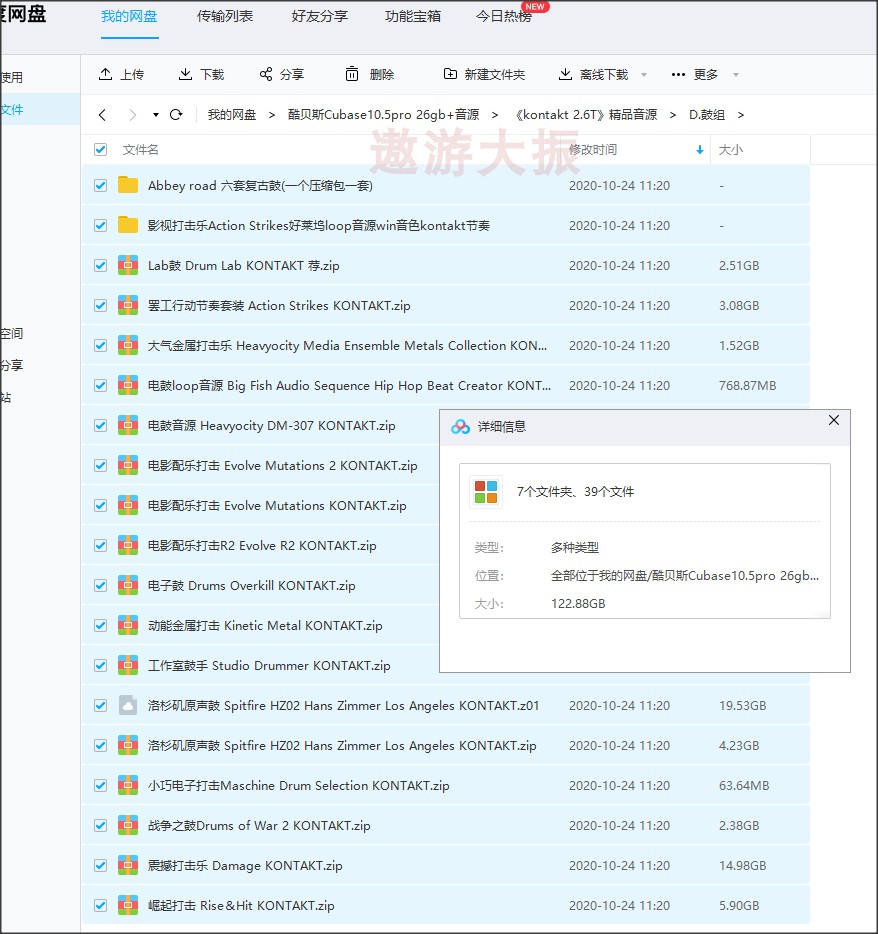Screen dimensions: 878x934
Task: Uncheck the Evolve Mutations 2 KONTAKT checkbox
Action: (101, 465)
